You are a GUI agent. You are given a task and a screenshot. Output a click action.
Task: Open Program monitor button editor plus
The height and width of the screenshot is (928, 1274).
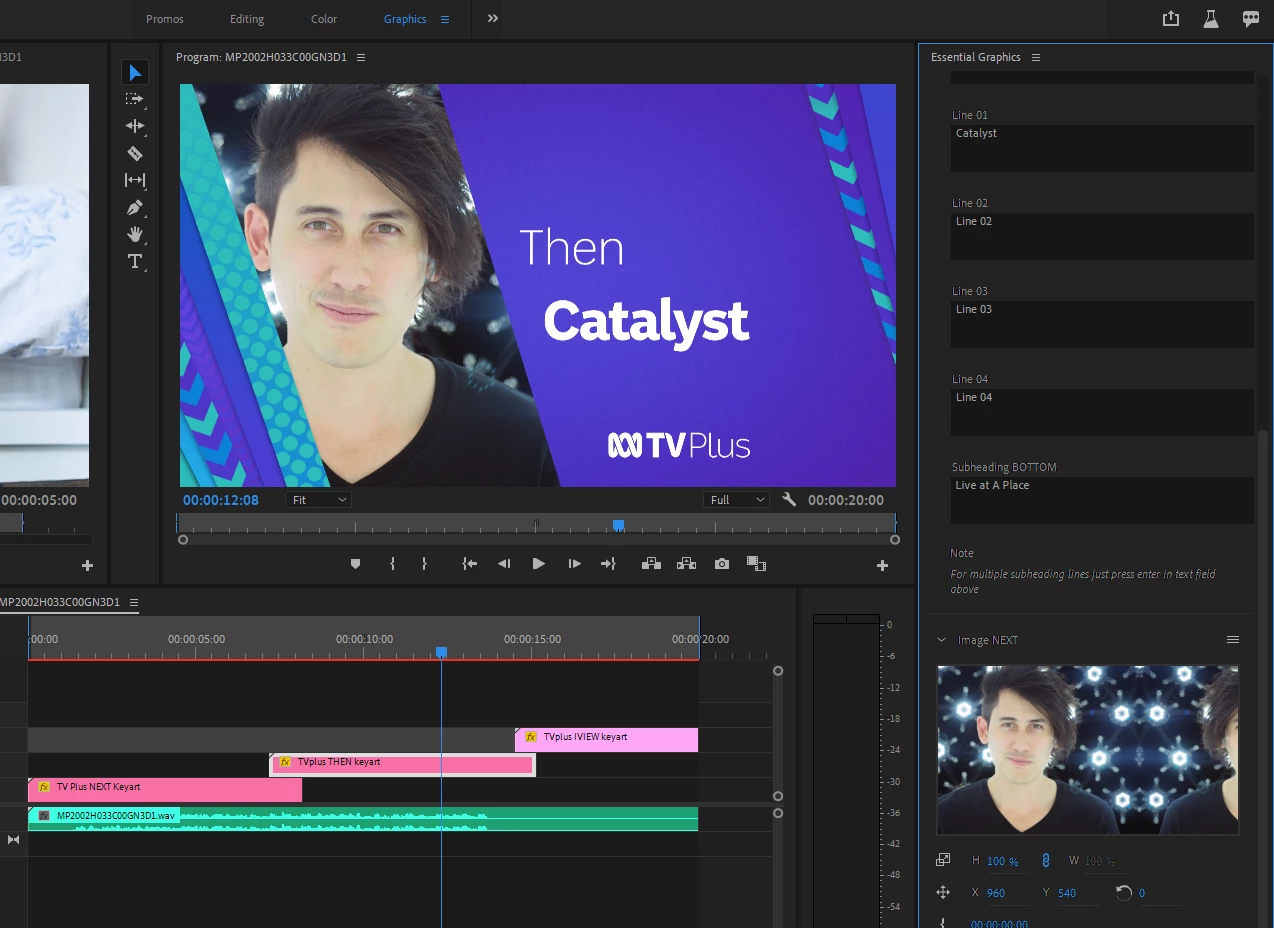pos(882,565)
